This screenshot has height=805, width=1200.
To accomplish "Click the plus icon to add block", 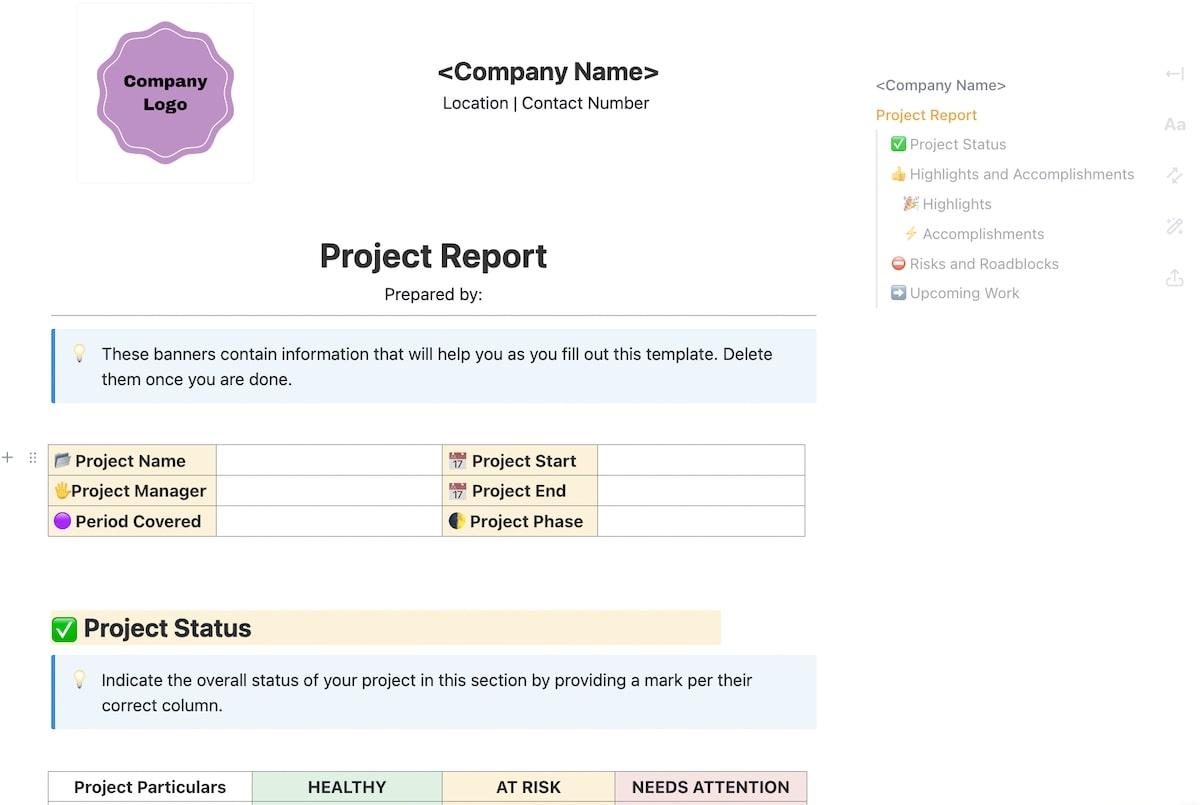I will 8,458.
